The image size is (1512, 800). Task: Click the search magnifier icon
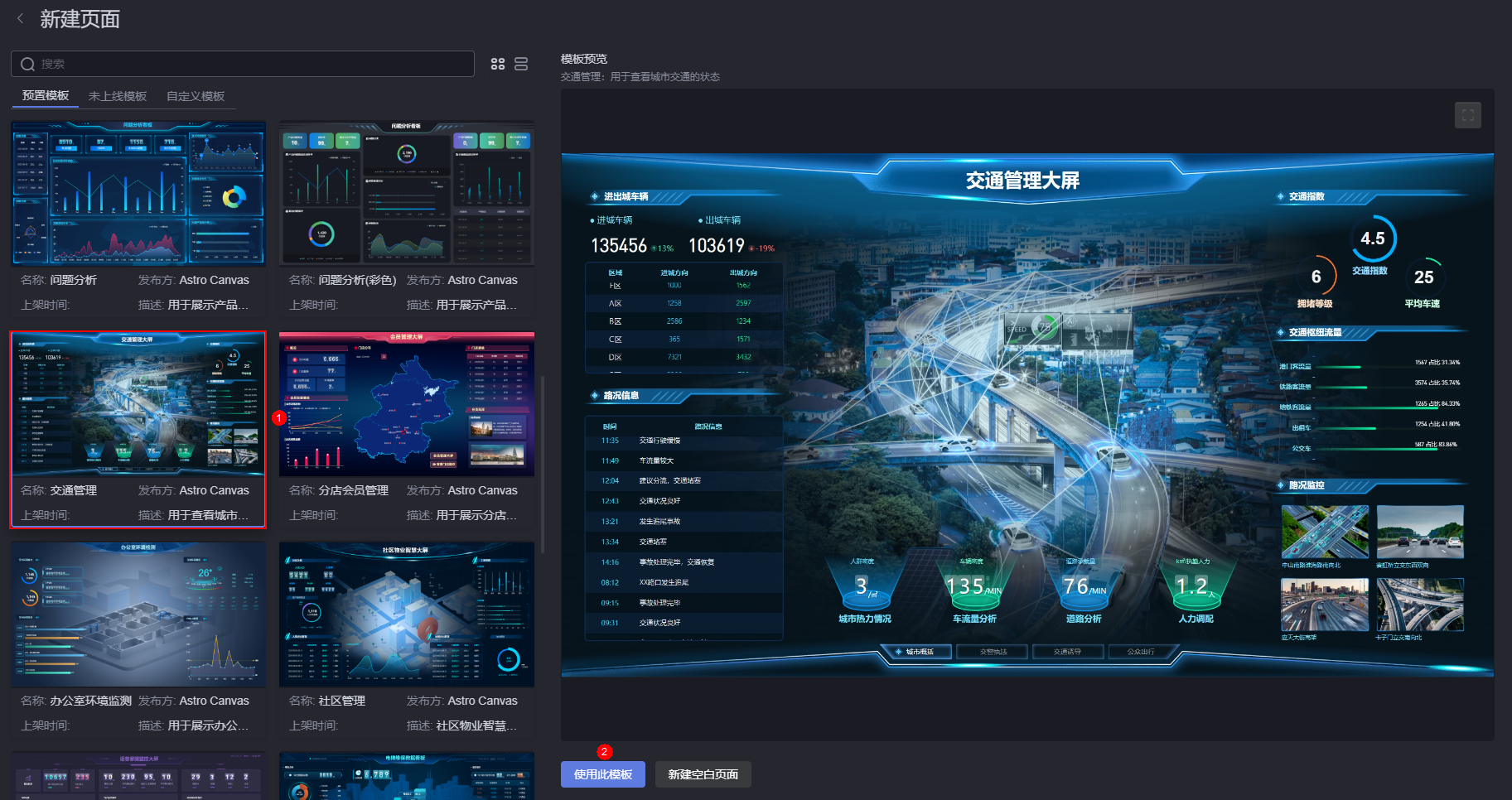pos(27,64)
